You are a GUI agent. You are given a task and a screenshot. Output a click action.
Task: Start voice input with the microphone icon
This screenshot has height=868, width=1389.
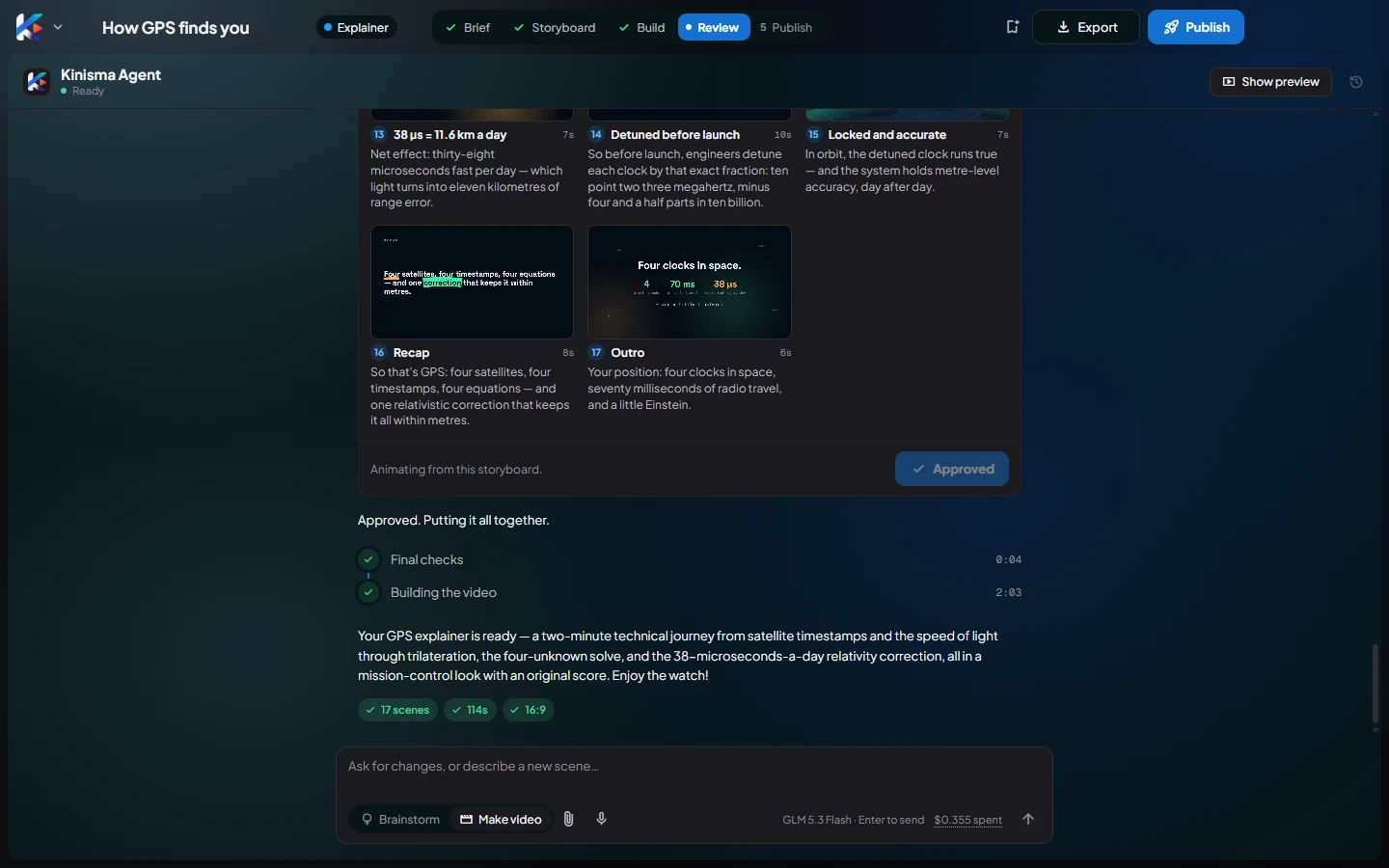point(602,819)
